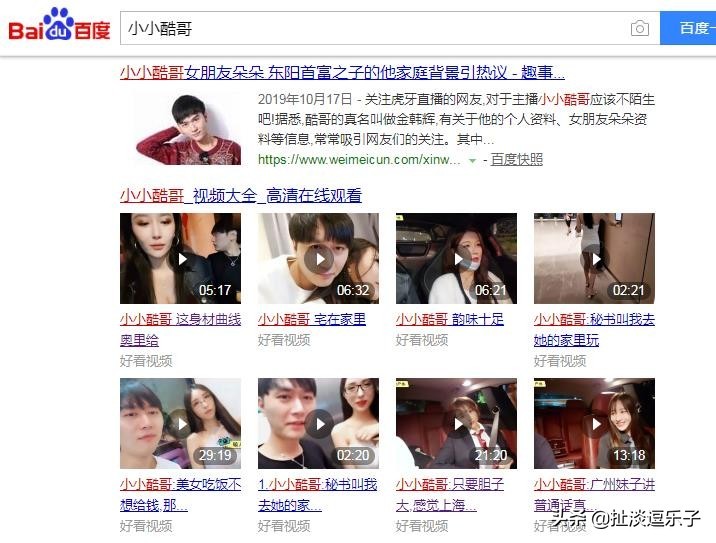Open the 这身材曲线奥里给 video title
Screen dimensions: 716x543
click(180, 330)
